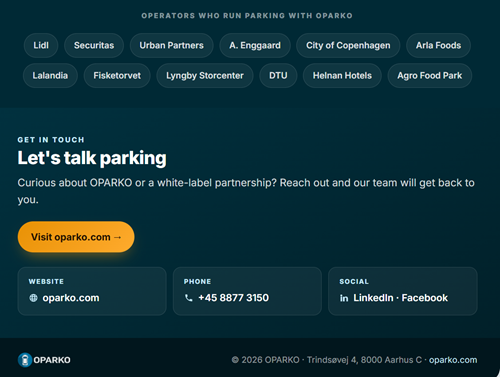Select the Lidl operator pill

point(41,45)
